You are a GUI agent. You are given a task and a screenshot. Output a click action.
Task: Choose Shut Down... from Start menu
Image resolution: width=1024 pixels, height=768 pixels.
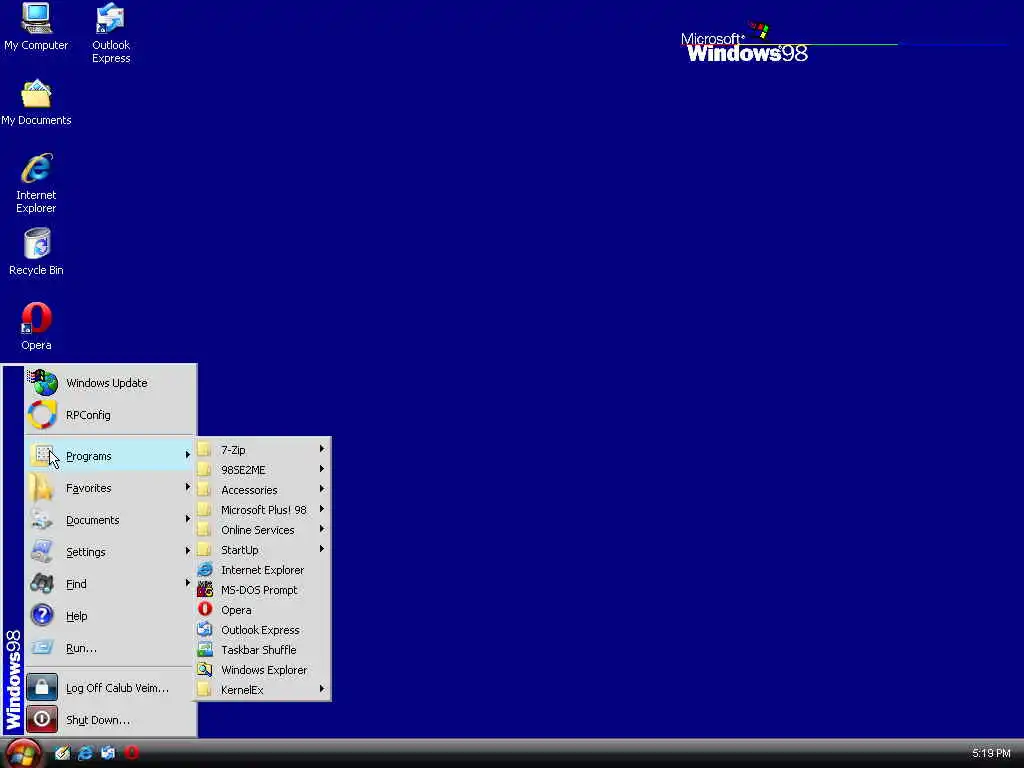110,719
